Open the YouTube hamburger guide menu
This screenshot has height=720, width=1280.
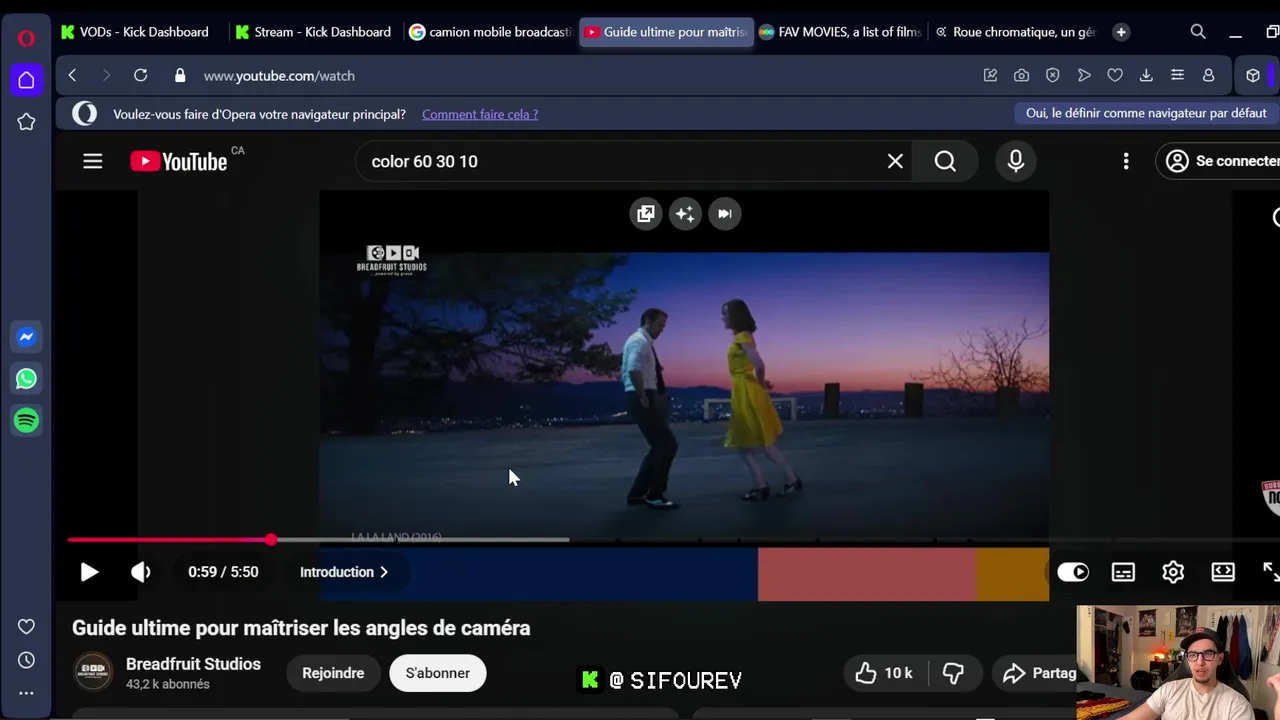pos(92,161)
